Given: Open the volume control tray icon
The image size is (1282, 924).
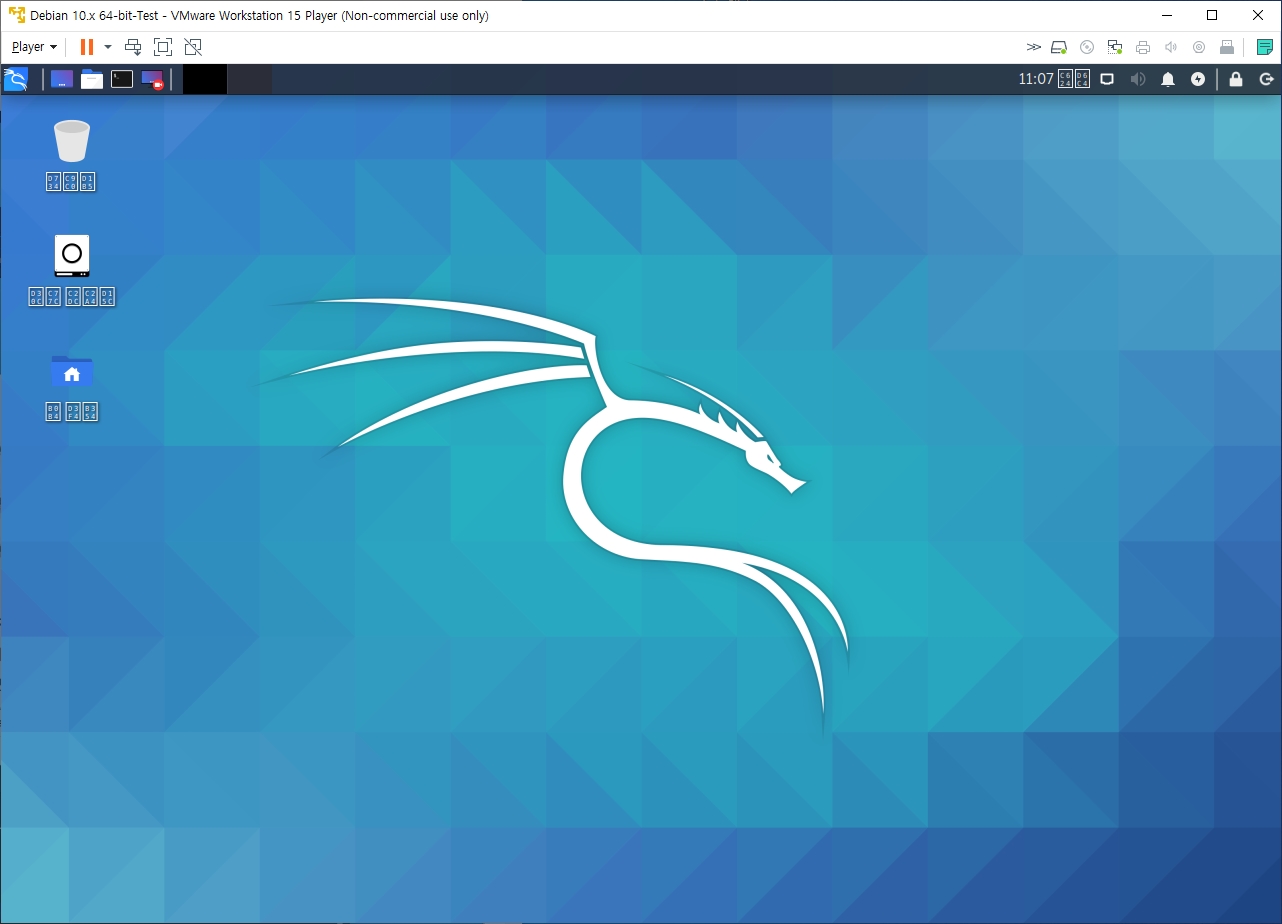Looking at the screenshot, I should tap(1138, 79).
